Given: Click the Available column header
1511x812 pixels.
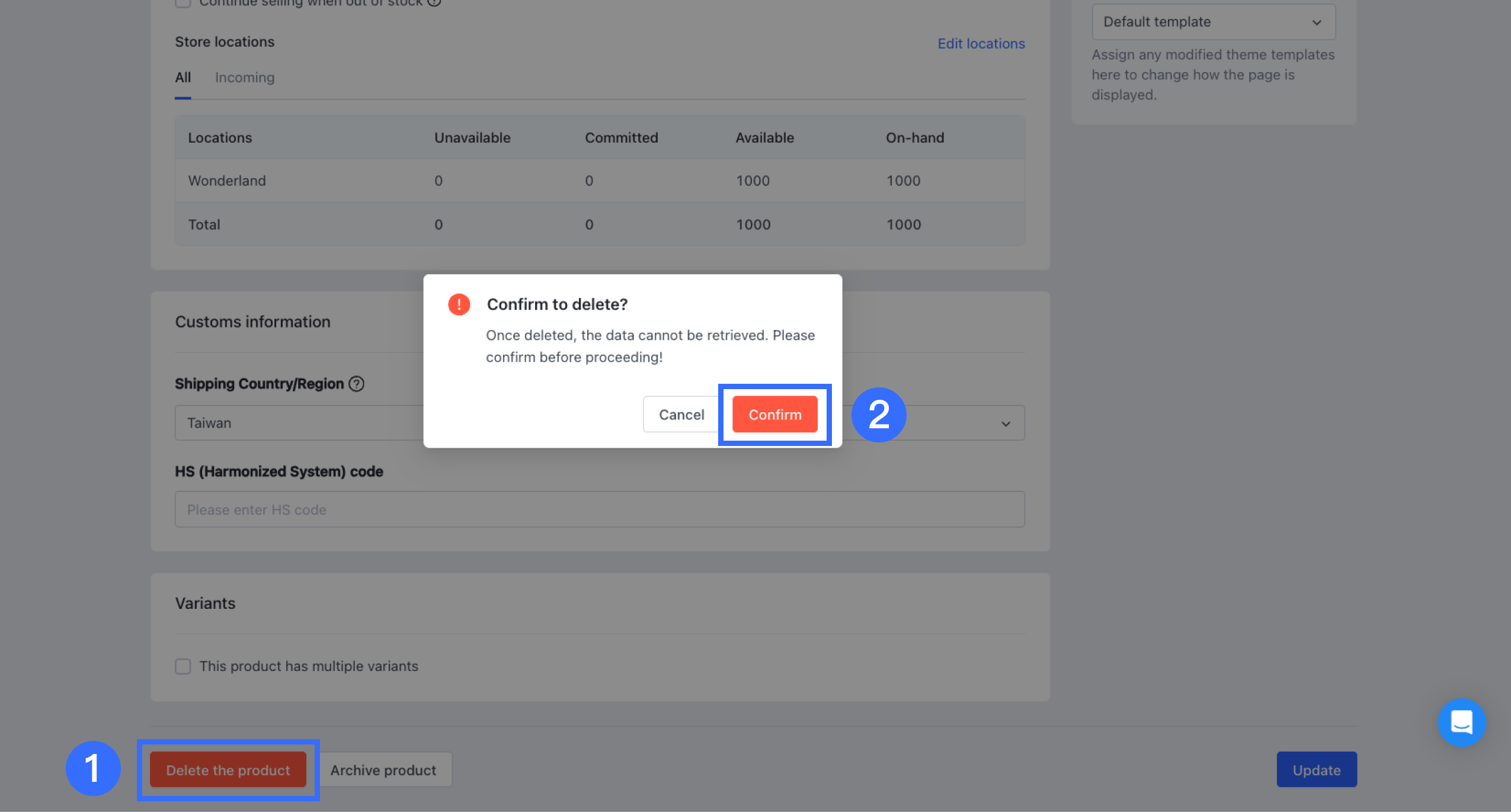Looking at the screenshot, I should point(764,137).
